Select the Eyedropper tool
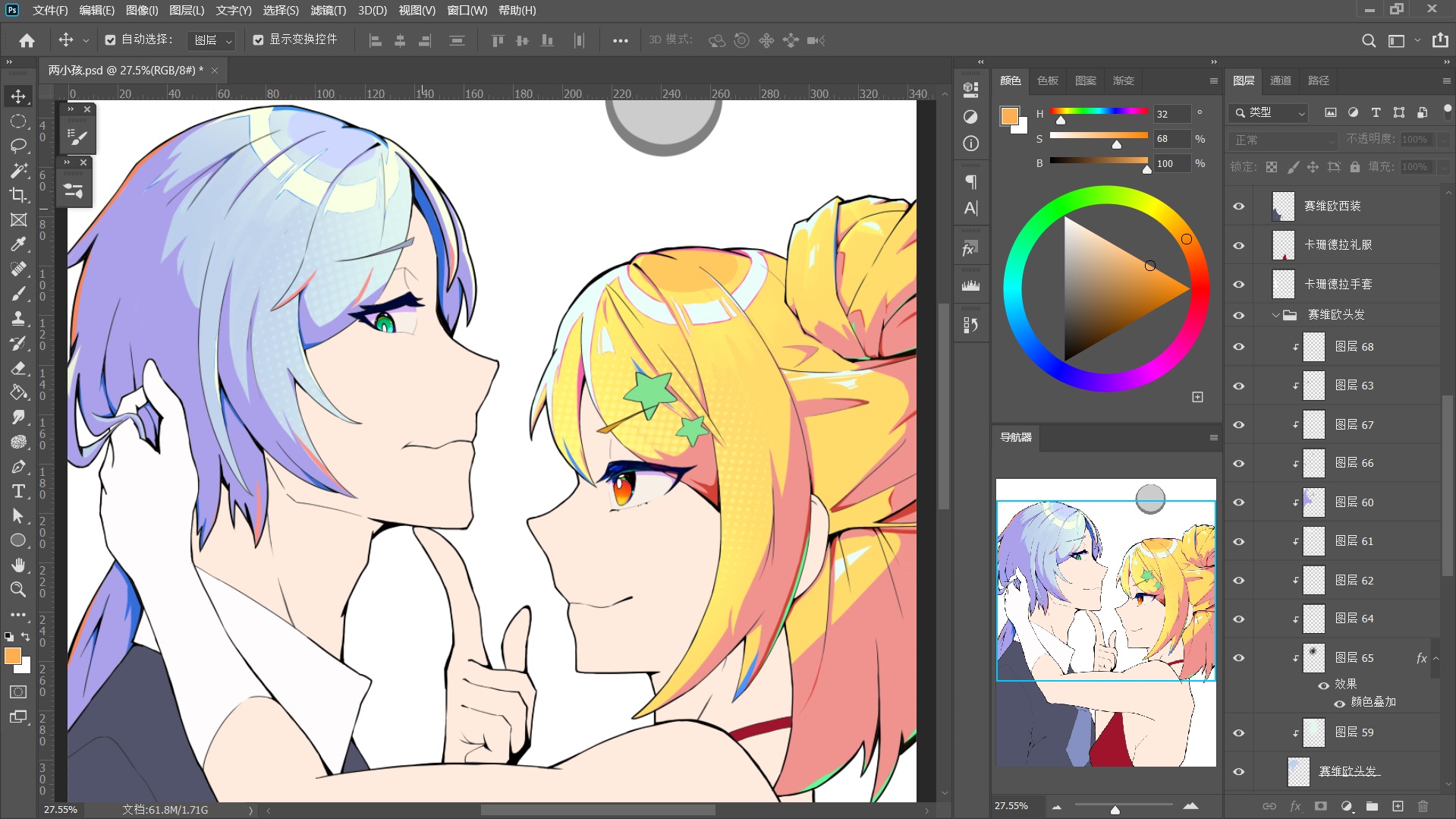1456x819 pixels. pyautogui.click(x=18, y=244)
